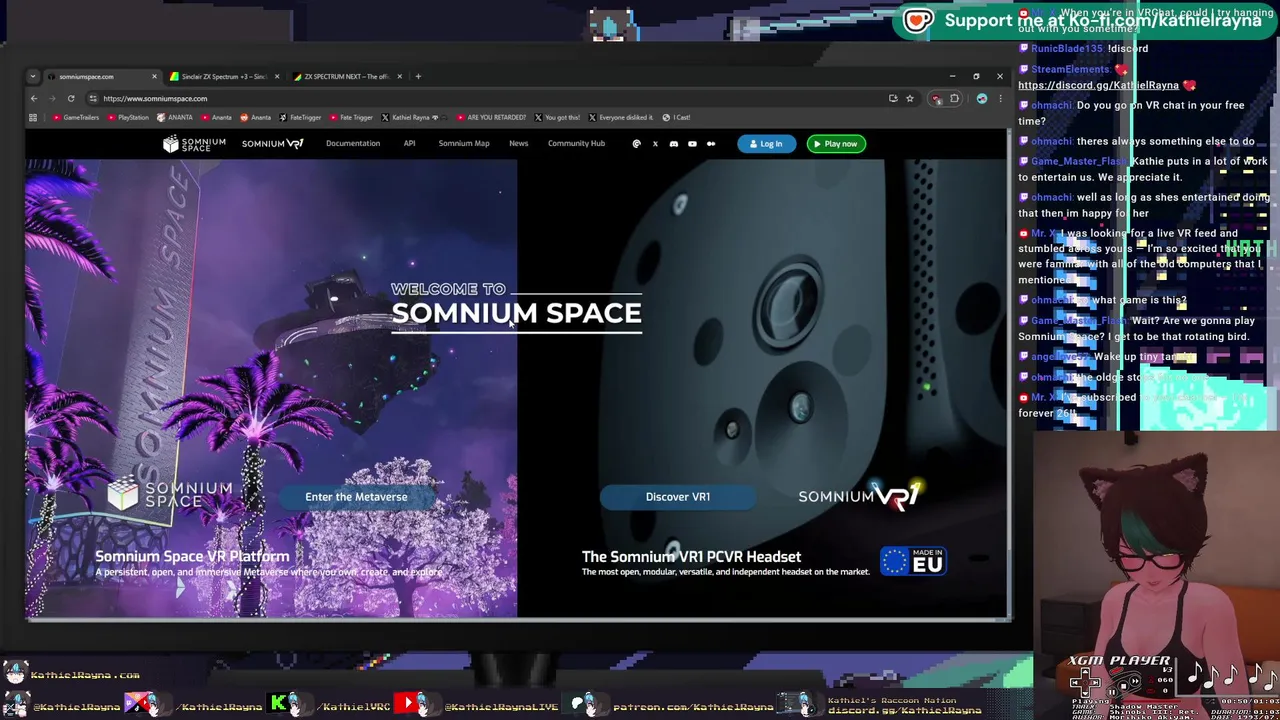Open site information icon in address bar

point(92,98)
